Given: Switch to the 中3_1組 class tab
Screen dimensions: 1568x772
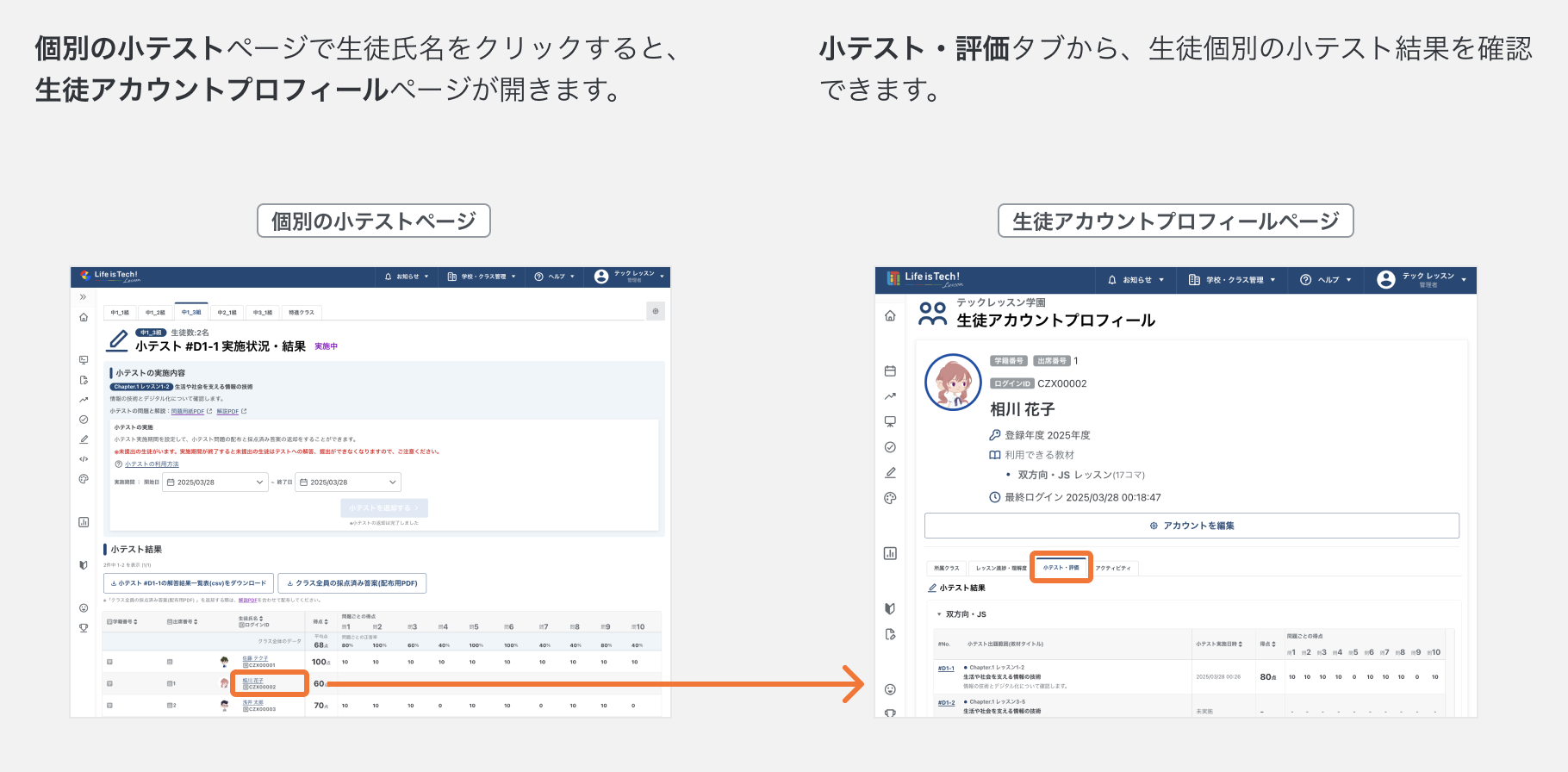Looking at the screenshot, I should tap(263, 313).
